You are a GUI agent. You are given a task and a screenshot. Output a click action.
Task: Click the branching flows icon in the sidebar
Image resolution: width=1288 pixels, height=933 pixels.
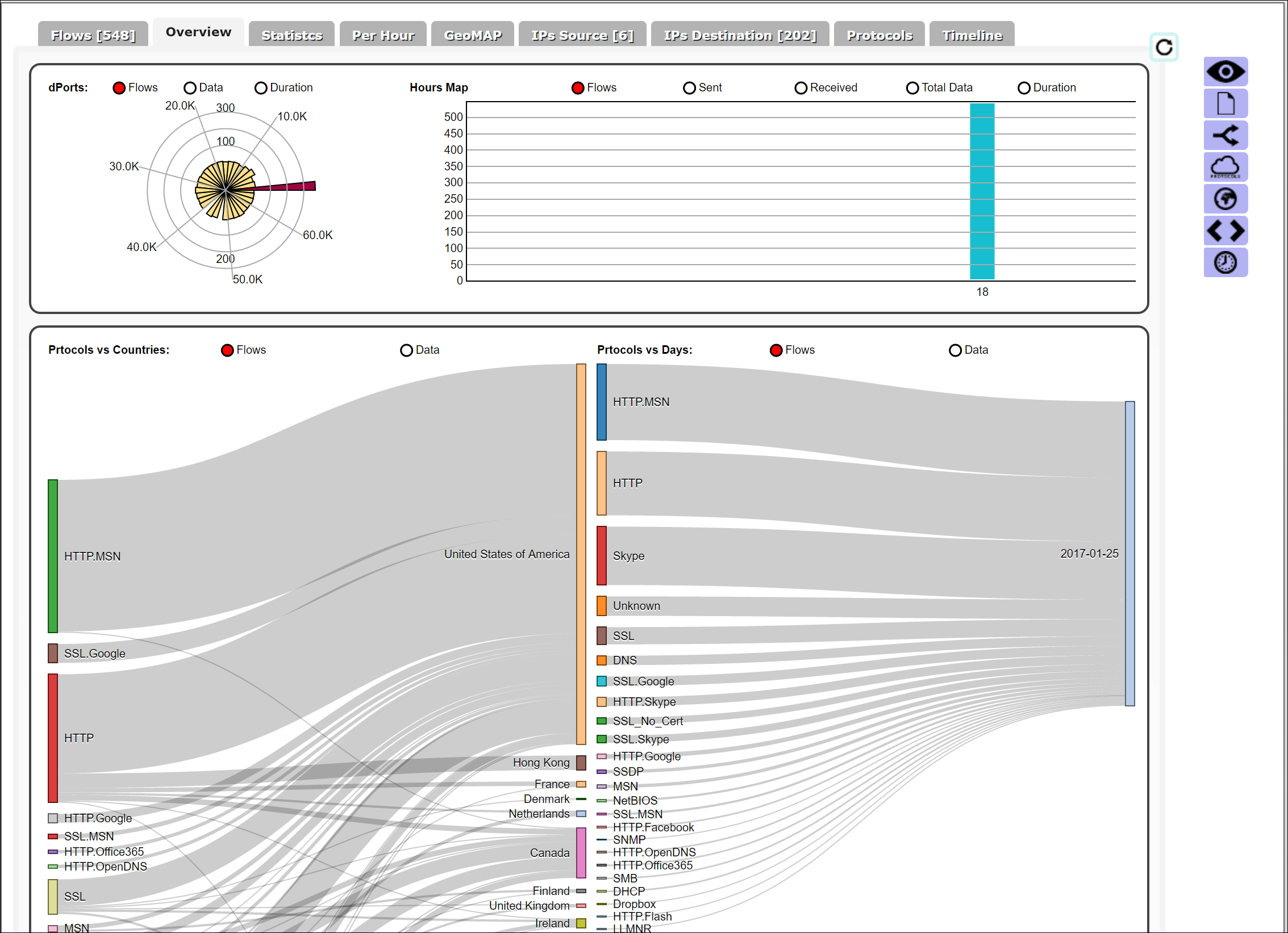click(1226, 135)
